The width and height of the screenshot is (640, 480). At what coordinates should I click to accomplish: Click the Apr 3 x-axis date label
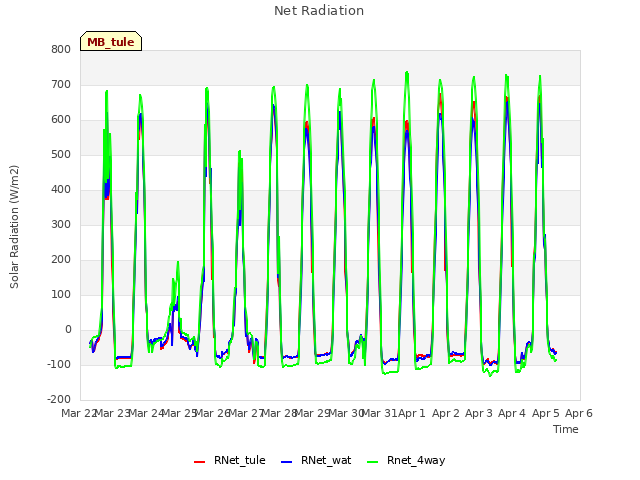tap(479, 413)
